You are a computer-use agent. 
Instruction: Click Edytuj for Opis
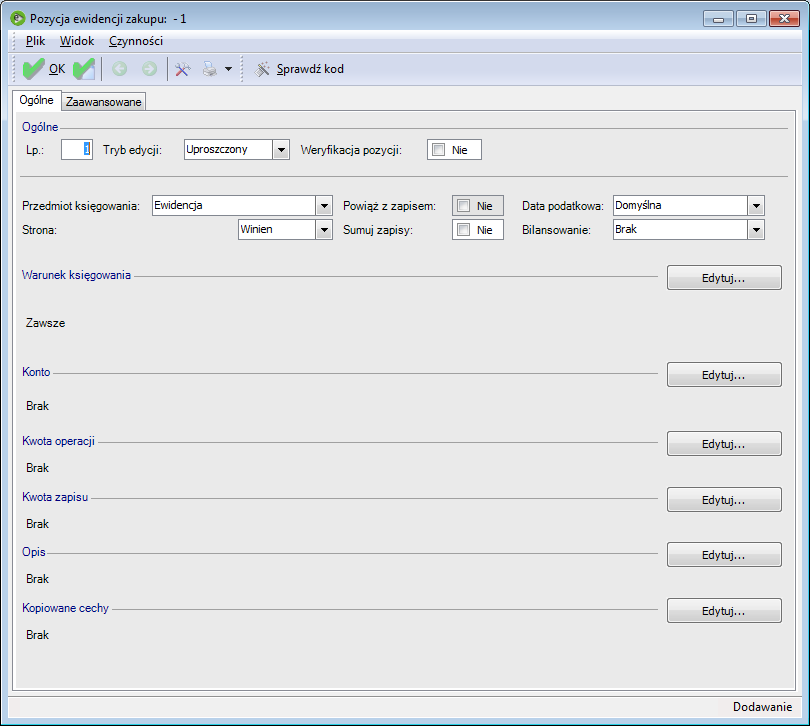pyautogui.click(x=724, y=555)
